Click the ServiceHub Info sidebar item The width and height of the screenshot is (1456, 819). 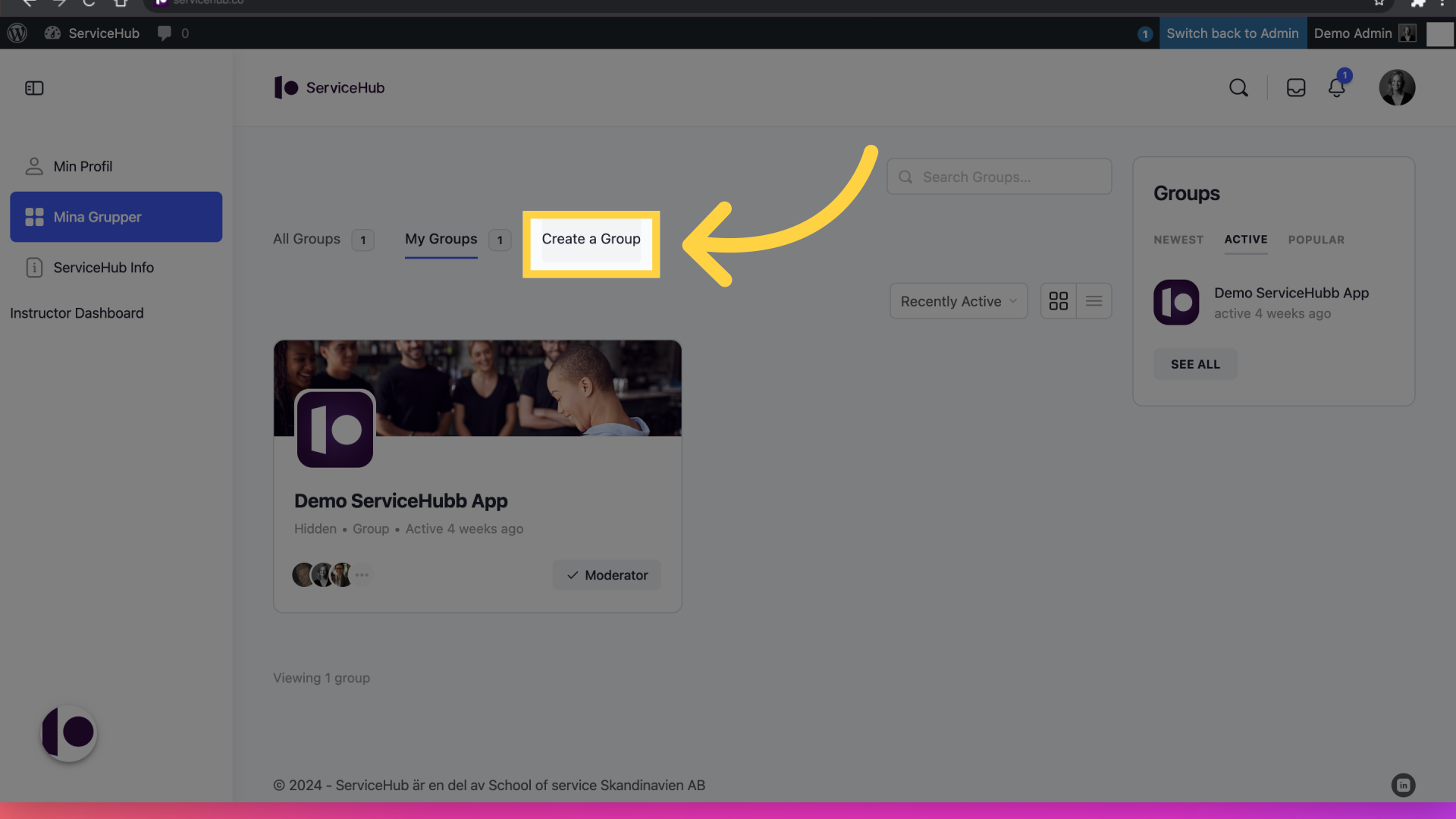[103, 268]
